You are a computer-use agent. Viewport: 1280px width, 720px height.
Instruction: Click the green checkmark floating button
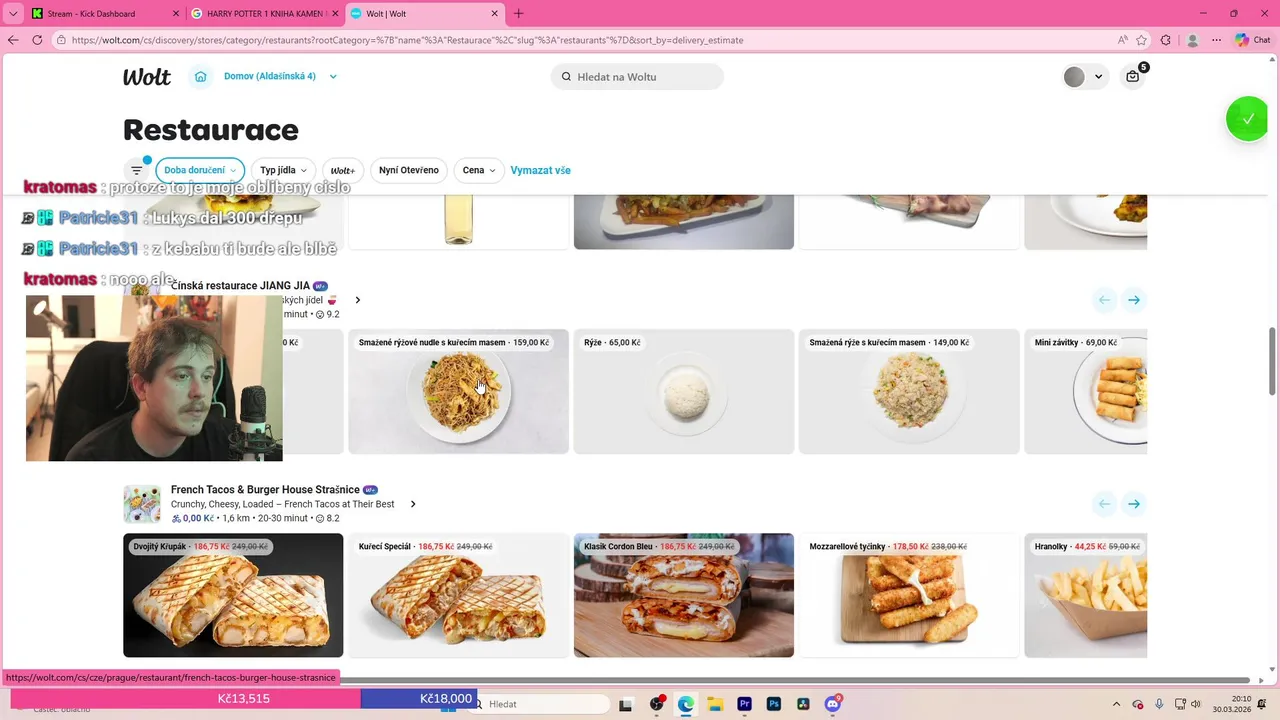click(1247, 119)
